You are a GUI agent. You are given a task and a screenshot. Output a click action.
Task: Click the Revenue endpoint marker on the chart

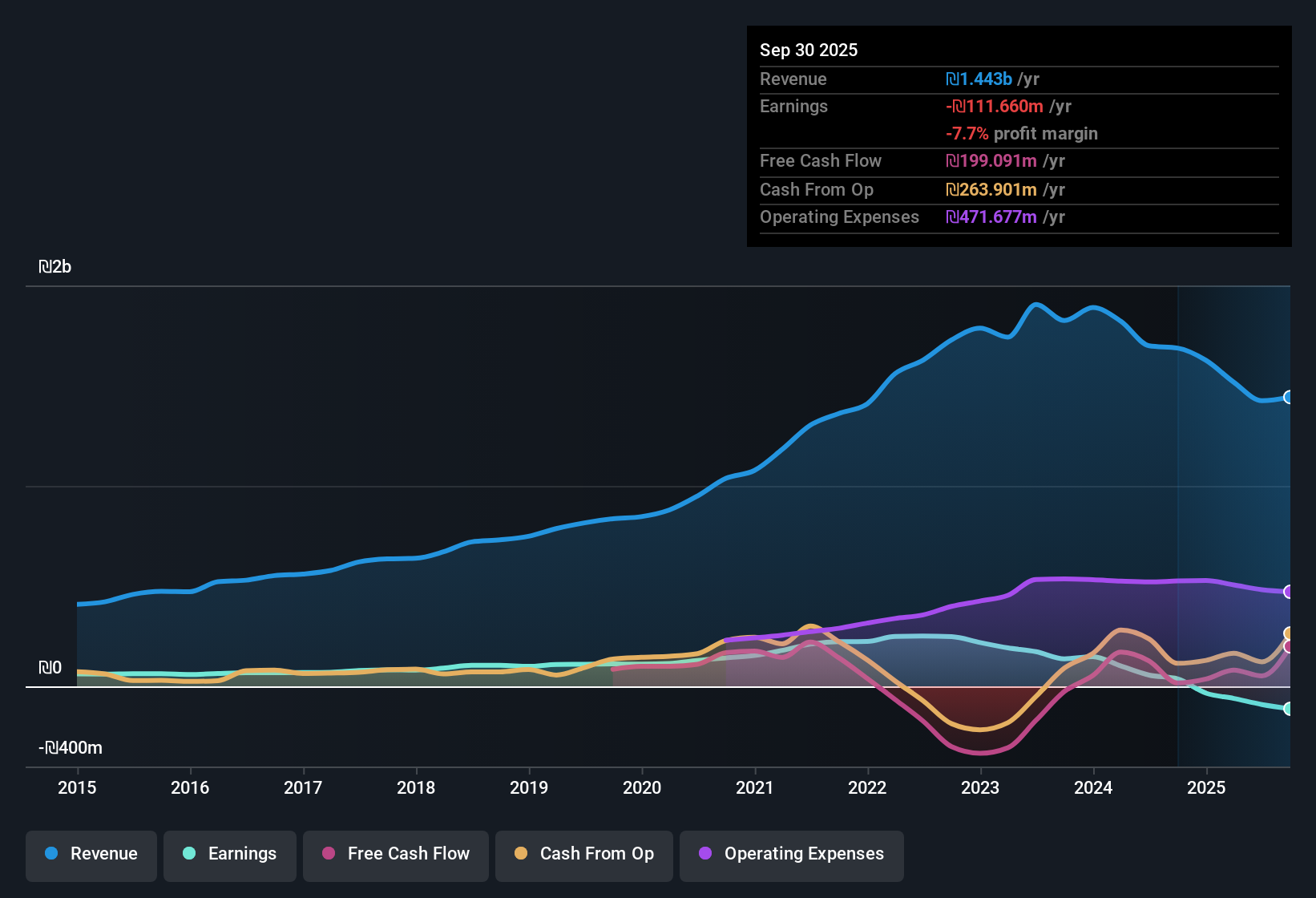[1288, 397]
